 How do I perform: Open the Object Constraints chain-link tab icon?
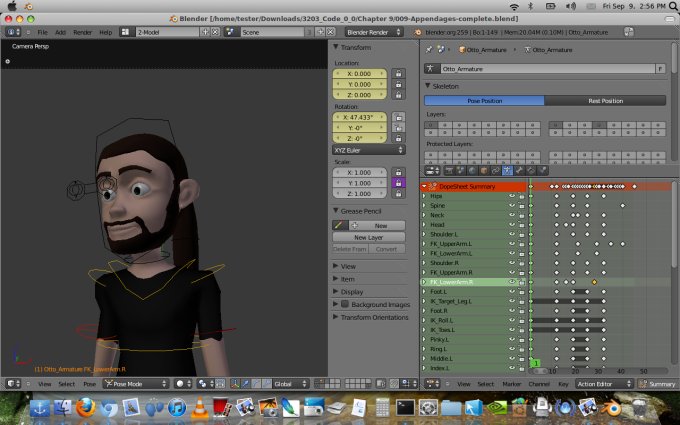pos(496,170)
